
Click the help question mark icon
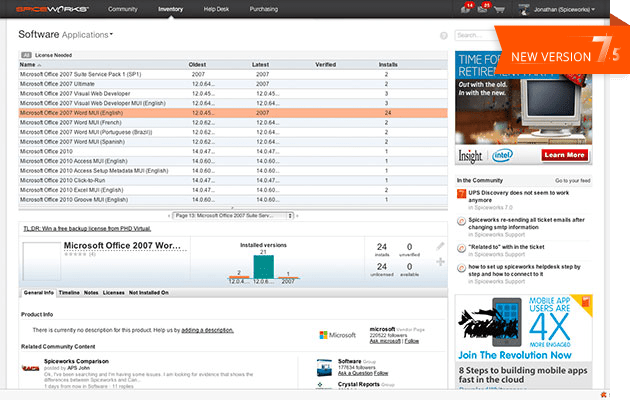click(x=443, y=36)
